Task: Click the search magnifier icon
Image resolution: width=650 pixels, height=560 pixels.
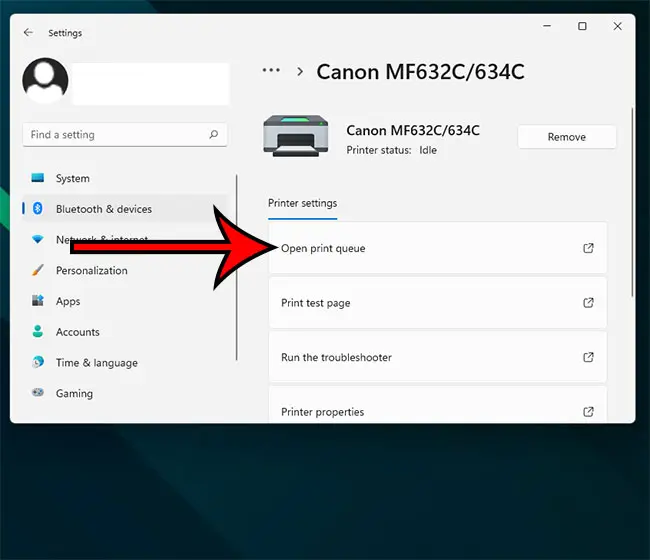Action: point(213,134)
